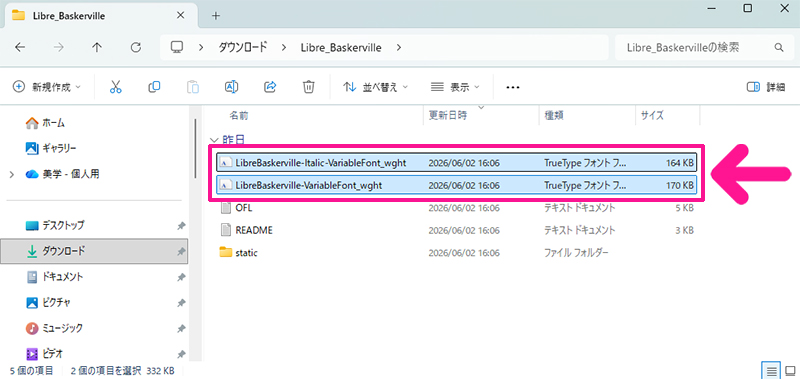Click Libre_Baskerville breadcrumb in address bar
800x379 pixels.
pyautogui.click(x=341, y=47)
